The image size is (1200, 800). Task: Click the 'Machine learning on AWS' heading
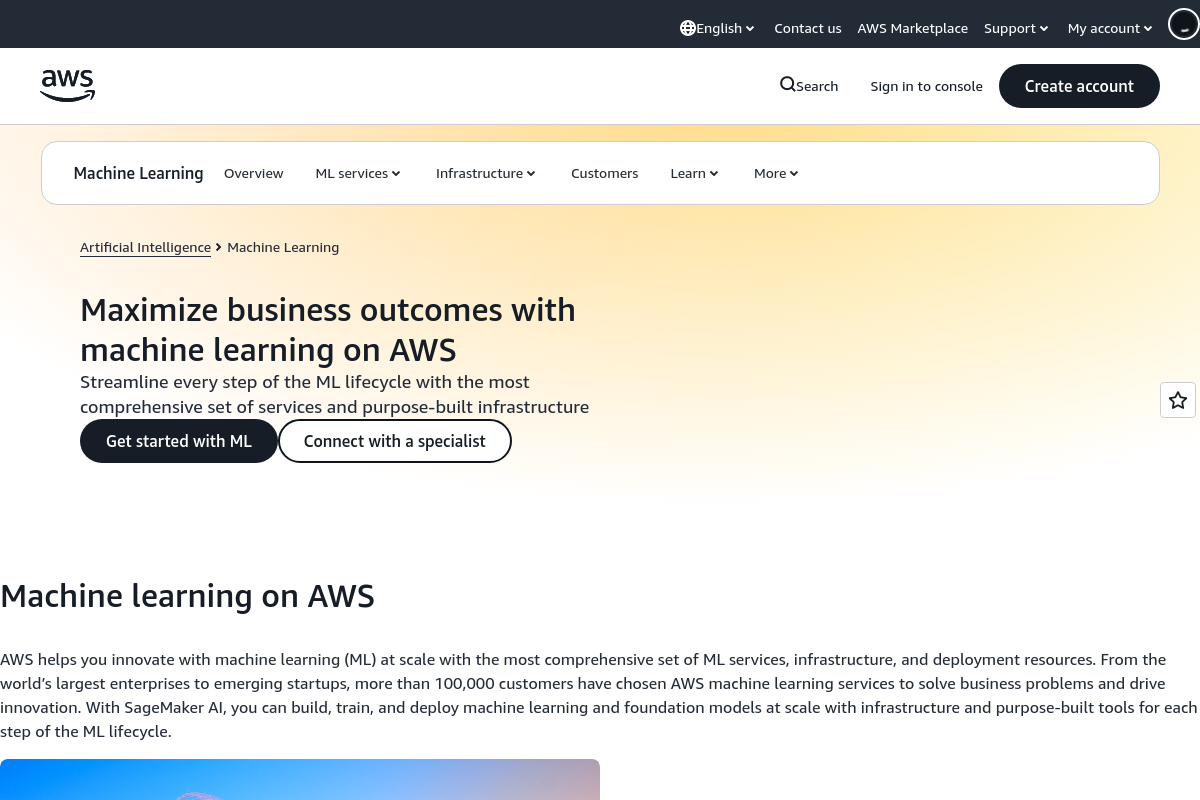(x=187, y=596)
